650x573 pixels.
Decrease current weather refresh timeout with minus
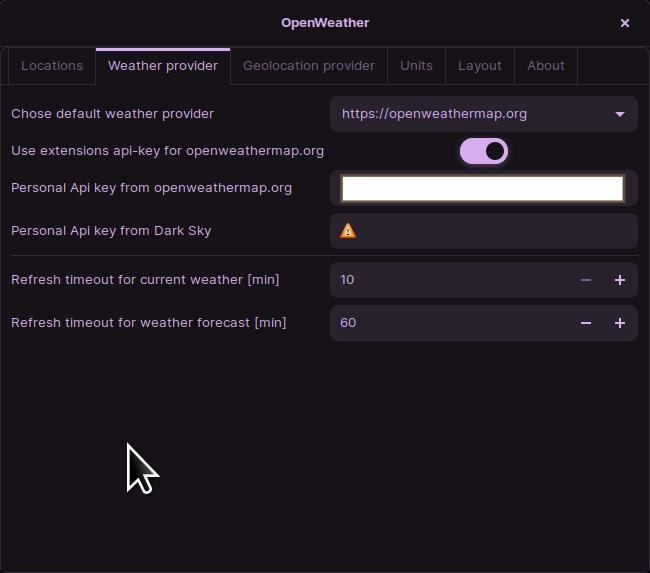(x=586, y=280)
